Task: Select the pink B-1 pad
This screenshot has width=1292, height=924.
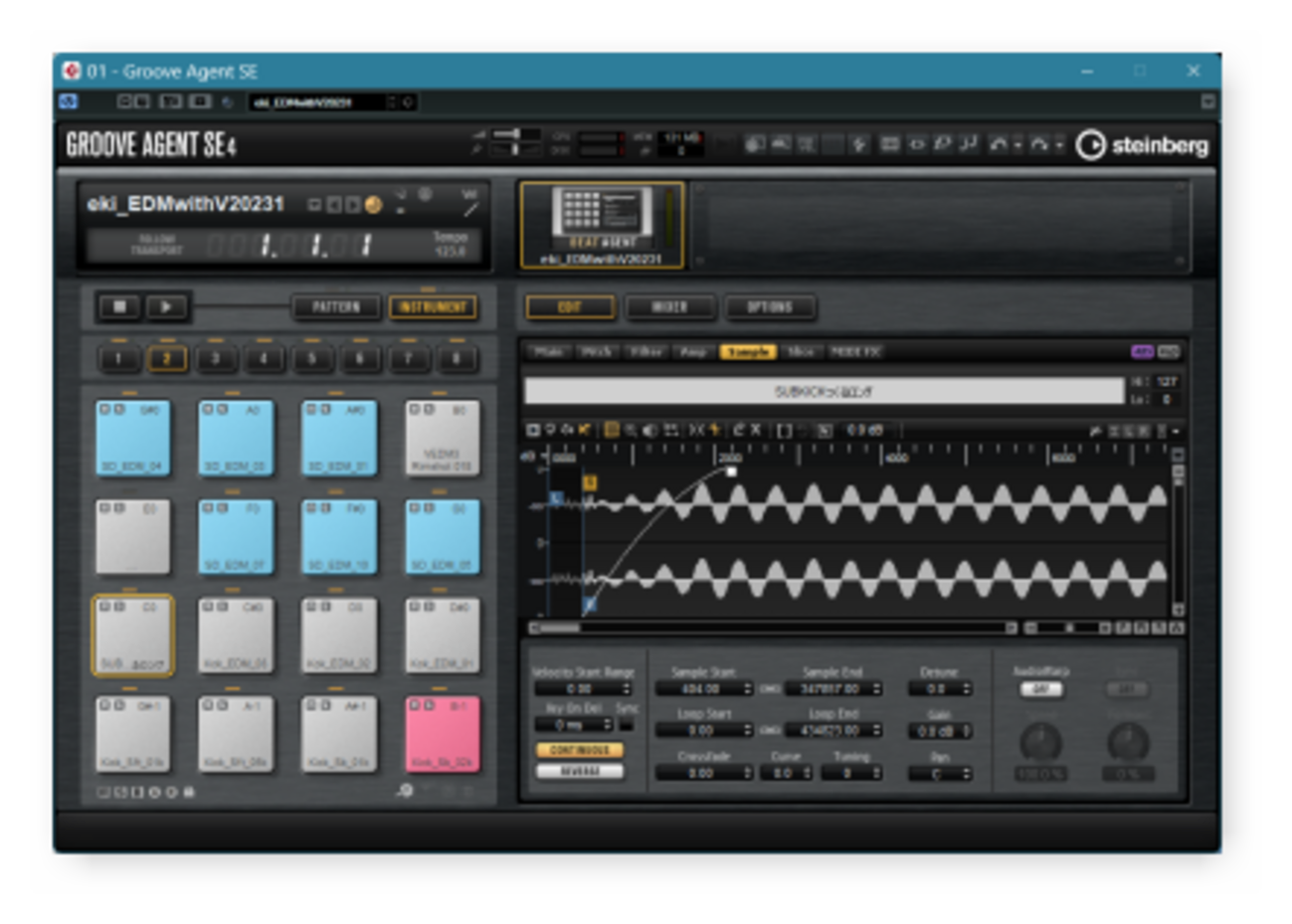Action: [443, 734]
